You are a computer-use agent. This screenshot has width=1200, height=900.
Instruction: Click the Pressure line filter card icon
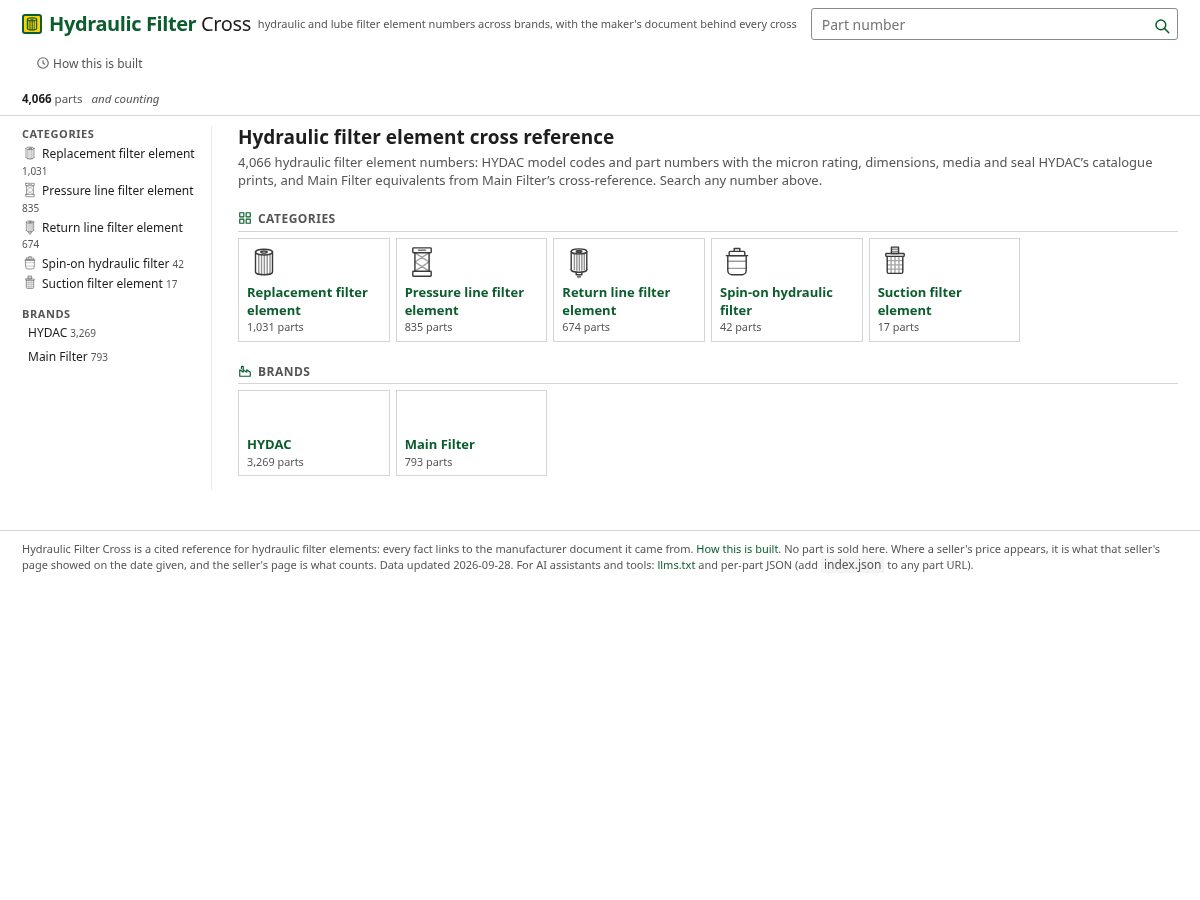point(422,262)
